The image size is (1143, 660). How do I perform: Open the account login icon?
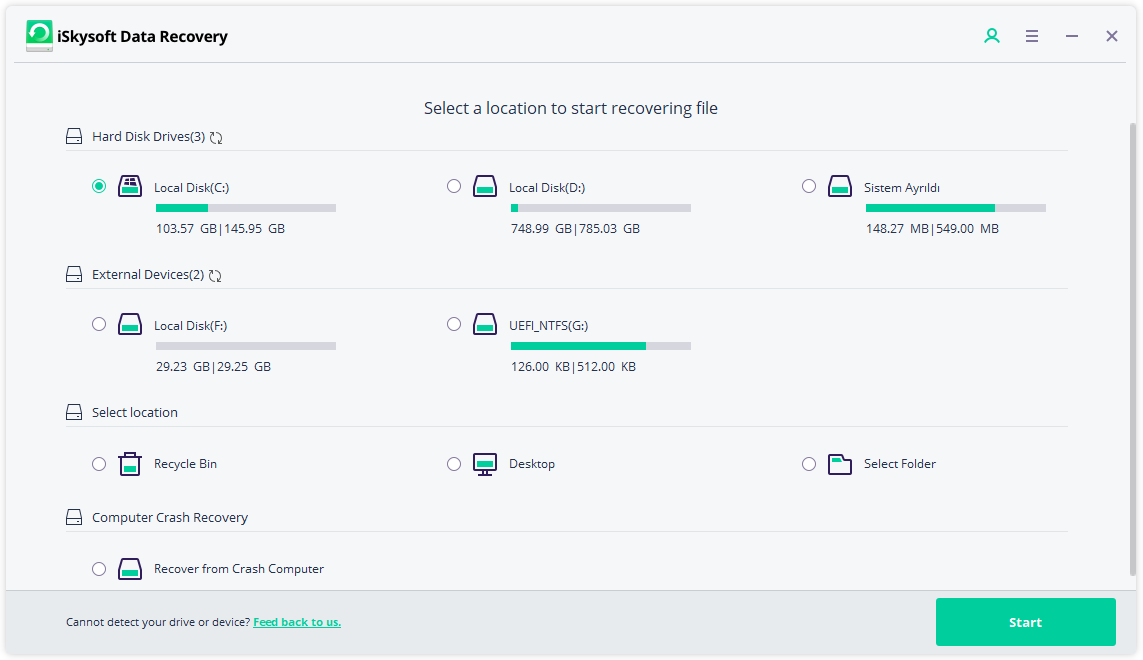[x=991, y=35]
